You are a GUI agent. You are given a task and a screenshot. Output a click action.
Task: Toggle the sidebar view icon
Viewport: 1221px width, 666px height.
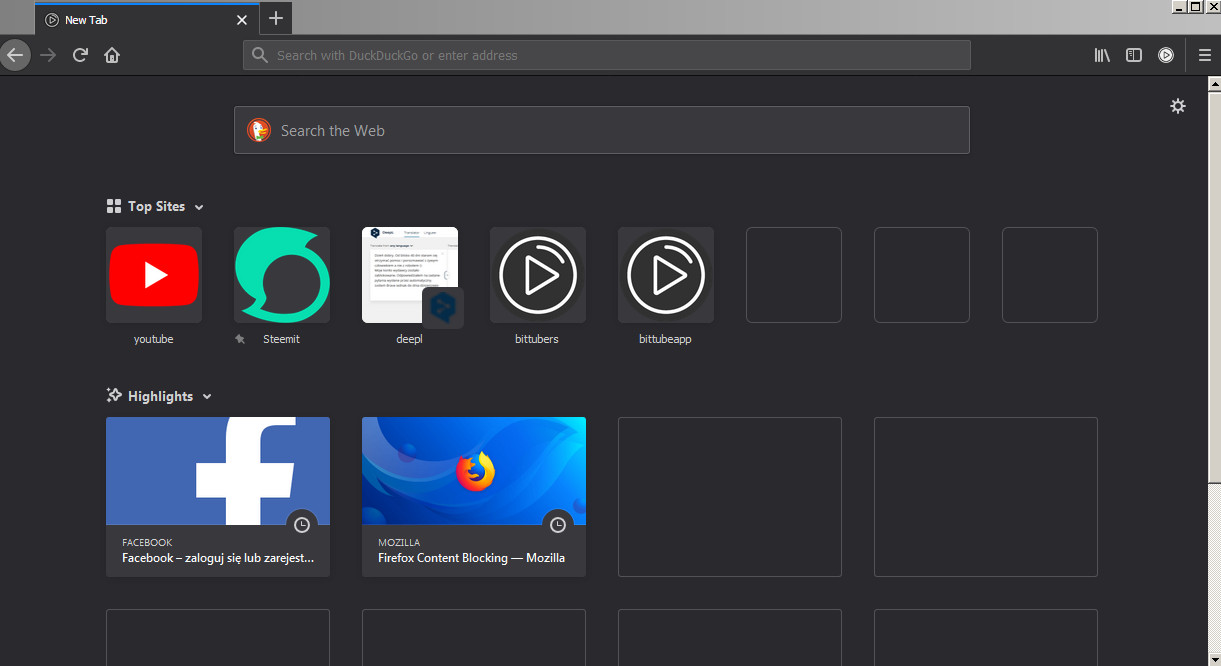[1134, 55]
